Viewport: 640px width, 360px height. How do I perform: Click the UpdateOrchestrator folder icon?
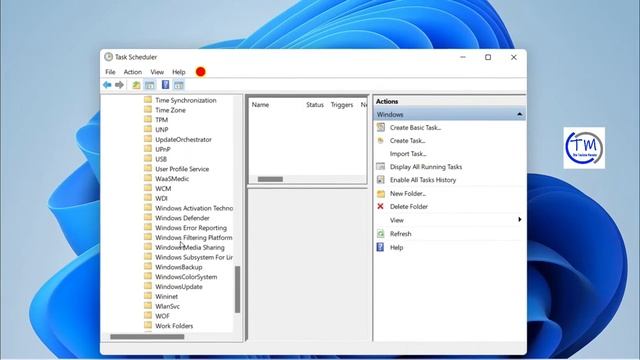(x=148, y=139)
